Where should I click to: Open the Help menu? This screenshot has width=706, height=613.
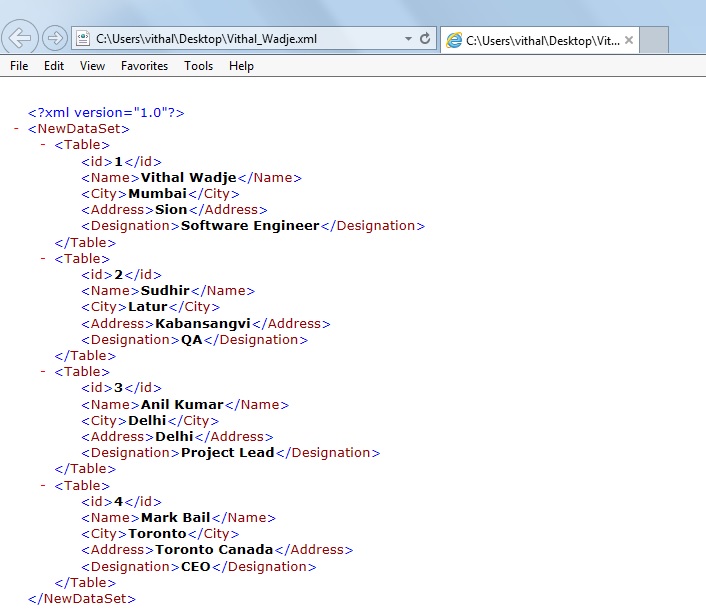(x=241, y=66)
